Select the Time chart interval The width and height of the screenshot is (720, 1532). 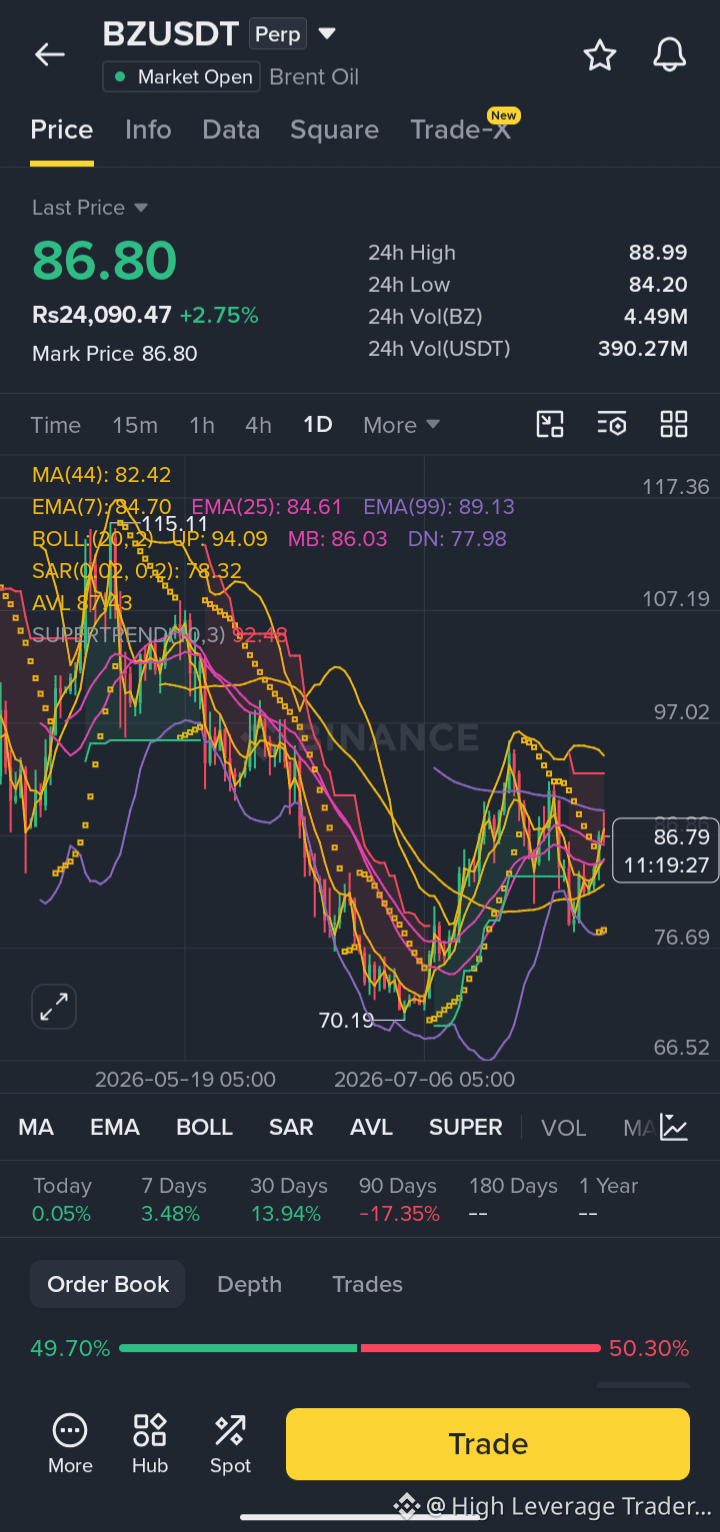[55, 425]
